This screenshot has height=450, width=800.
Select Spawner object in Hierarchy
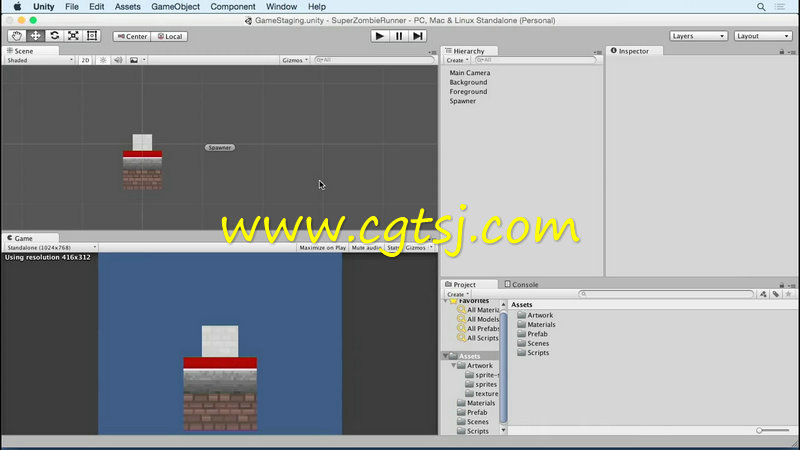(462, 101)
